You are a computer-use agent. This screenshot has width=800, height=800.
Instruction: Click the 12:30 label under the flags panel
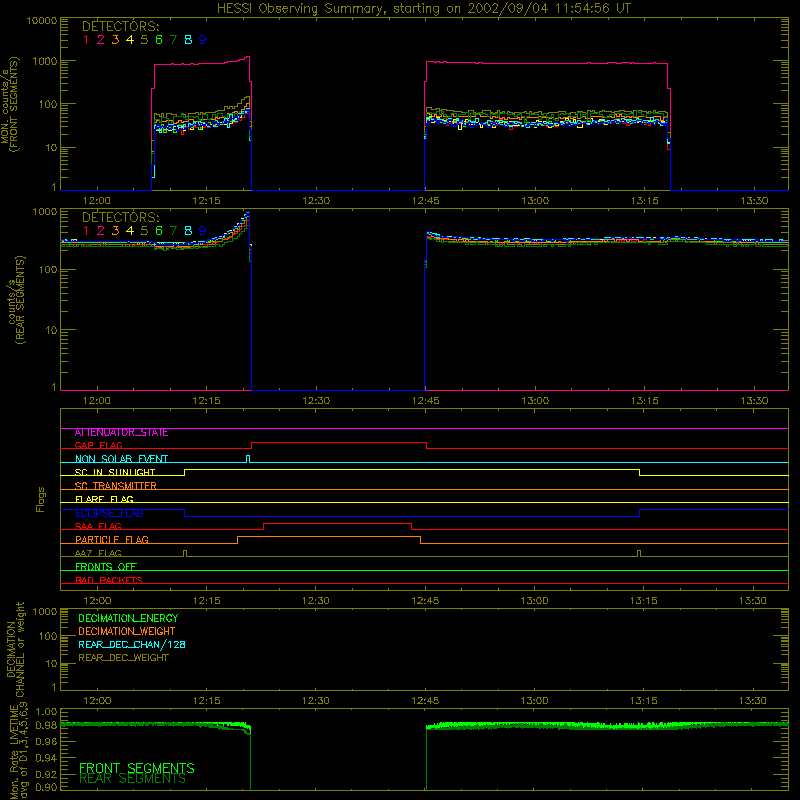point(315,601)
